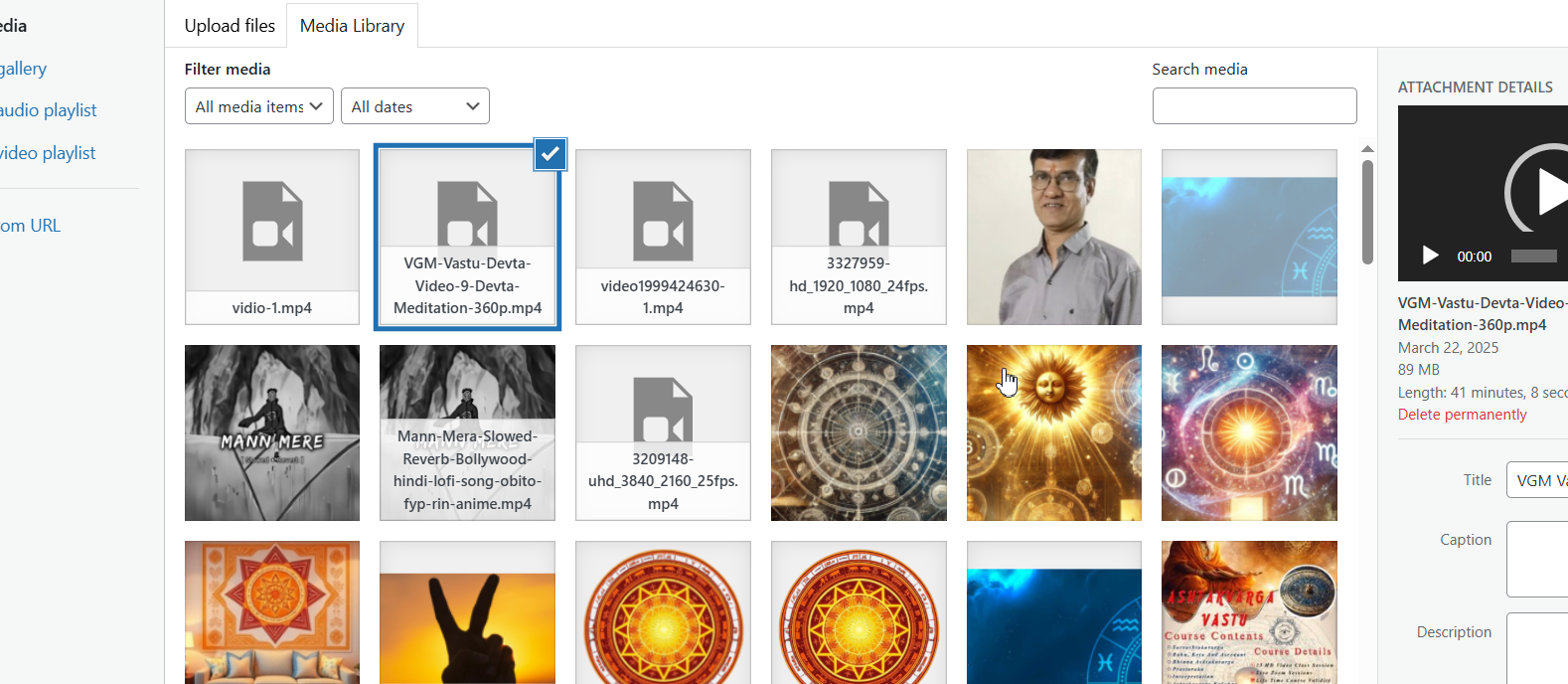Click the video progress bar in preview

(1535, 256)
